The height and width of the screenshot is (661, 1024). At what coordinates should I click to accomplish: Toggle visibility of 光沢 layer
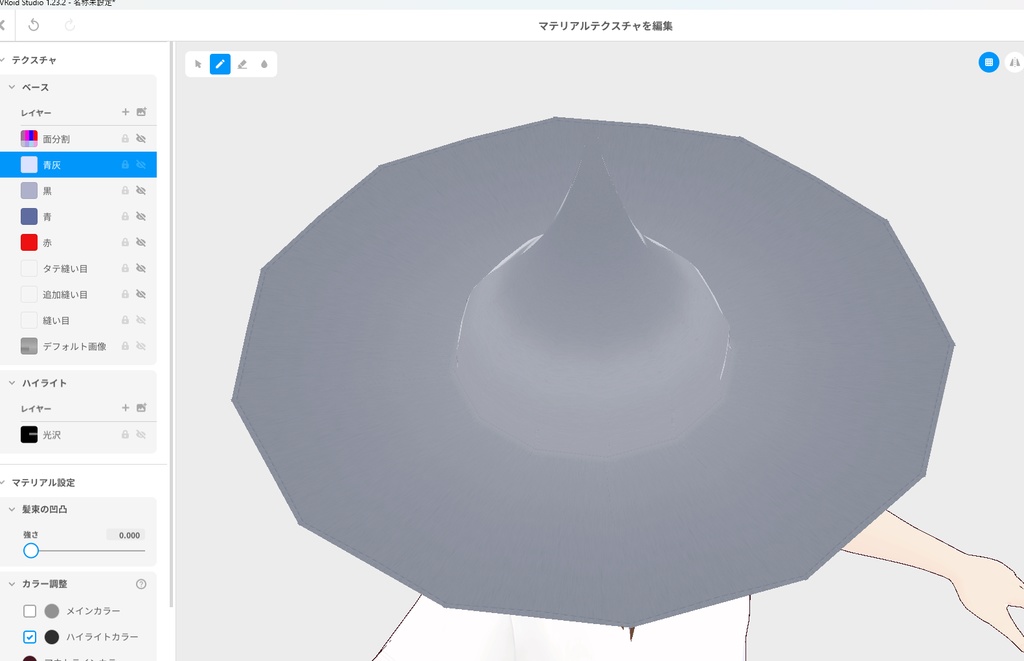click(140, 434)
